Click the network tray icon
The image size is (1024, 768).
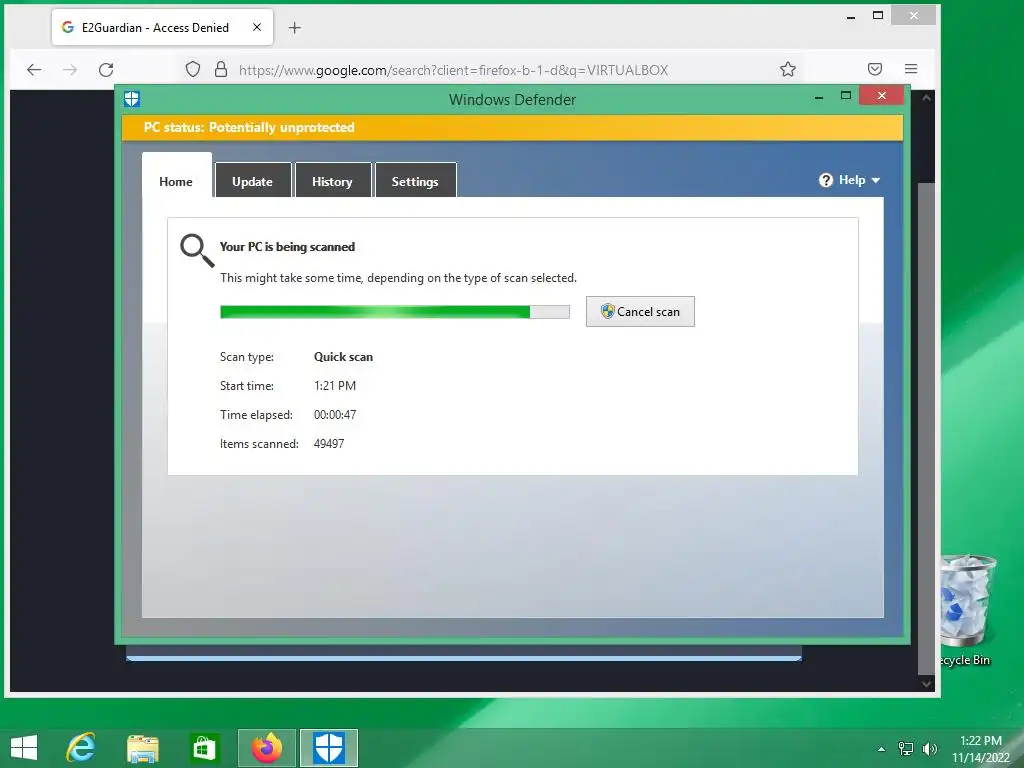click(906, 749)
